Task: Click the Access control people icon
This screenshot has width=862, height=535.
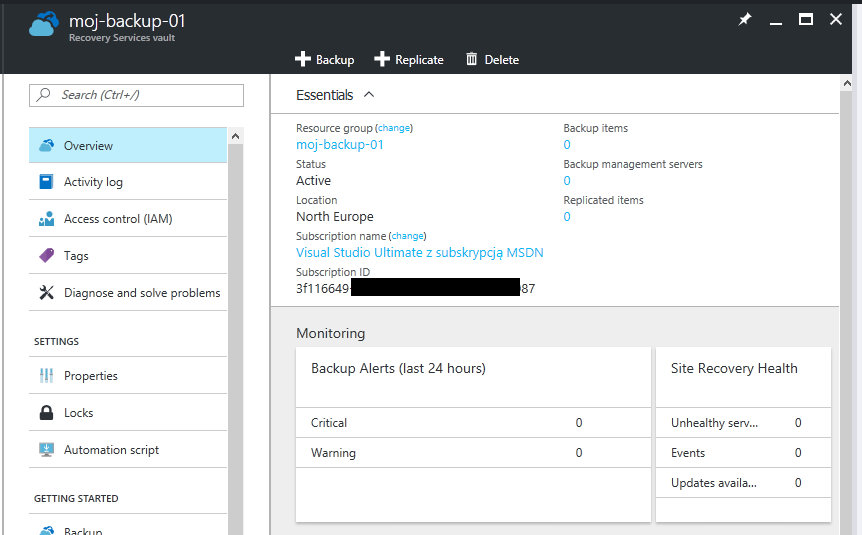Action: pos(47,219)
